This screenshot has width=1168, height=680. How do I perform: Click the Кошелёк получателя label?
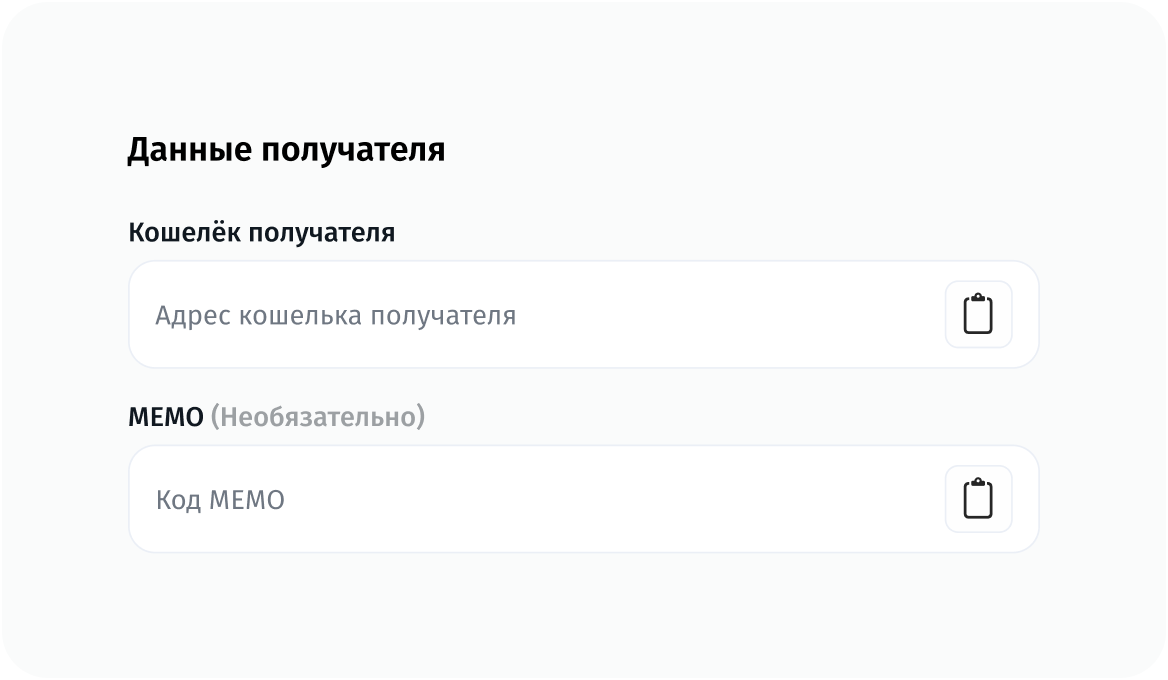tap(261, 232)
